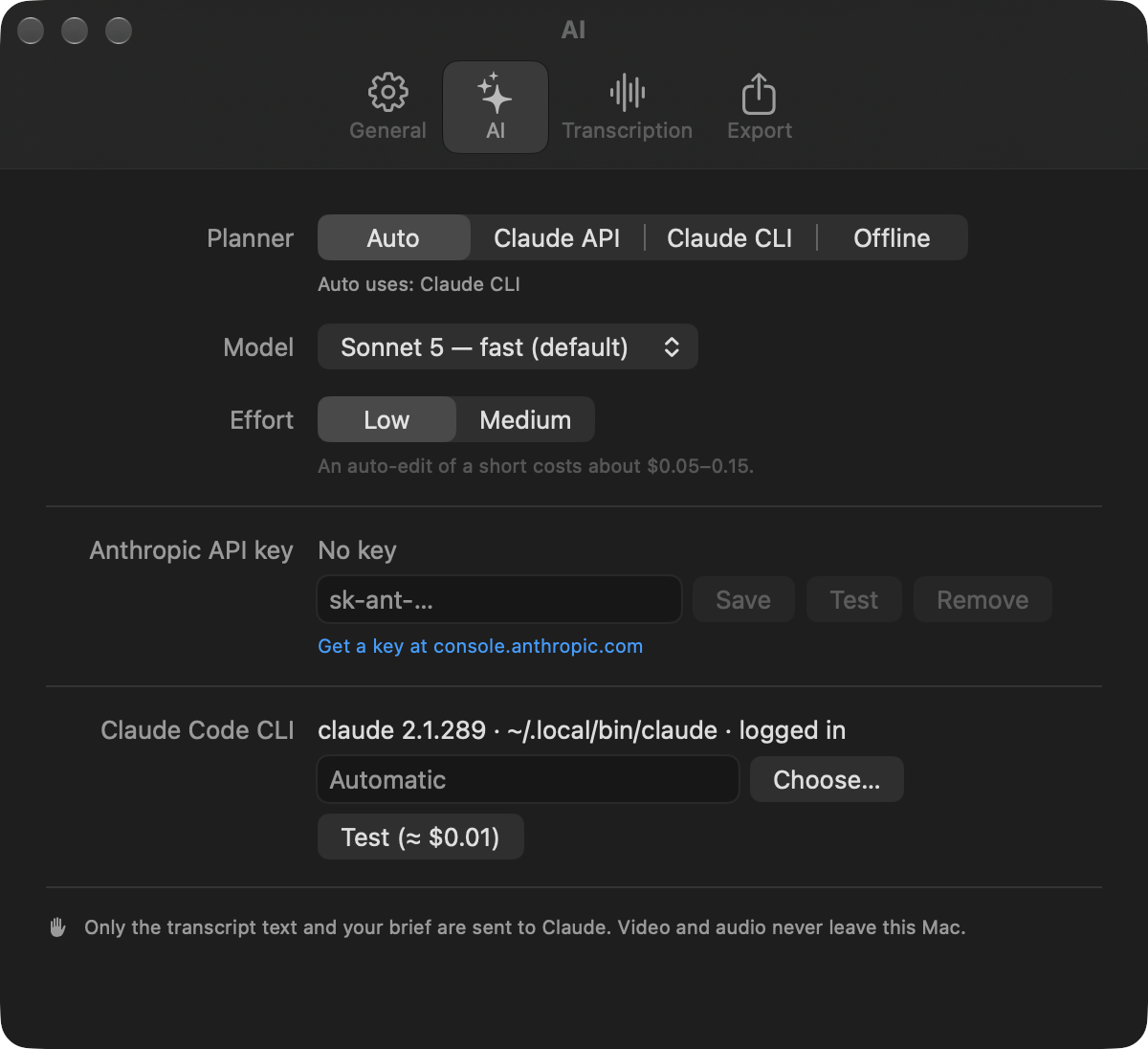The width and height of the screenshot is (1148, 1049).
Task: Save the Anthropic API key
Action: [743, 600]
